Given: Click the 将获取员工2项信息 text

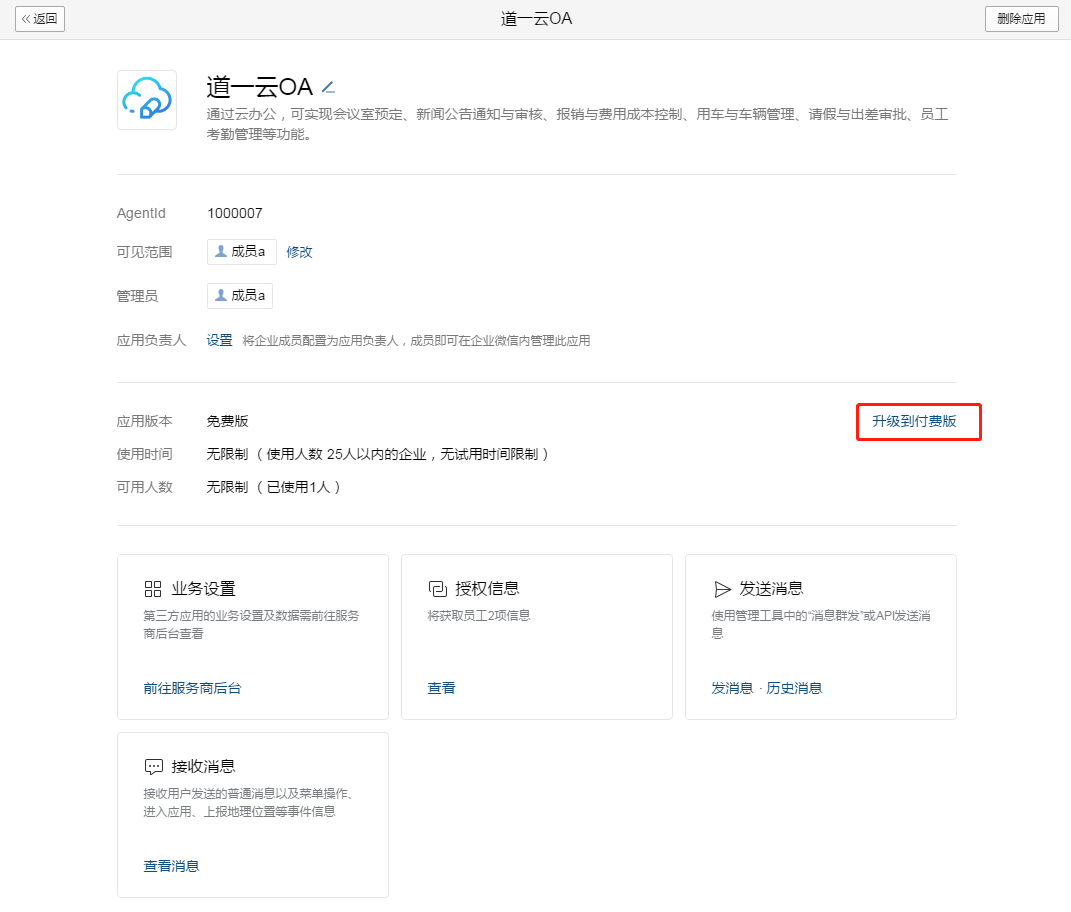Looking at the screenshot, I should [x=479, y=616].
